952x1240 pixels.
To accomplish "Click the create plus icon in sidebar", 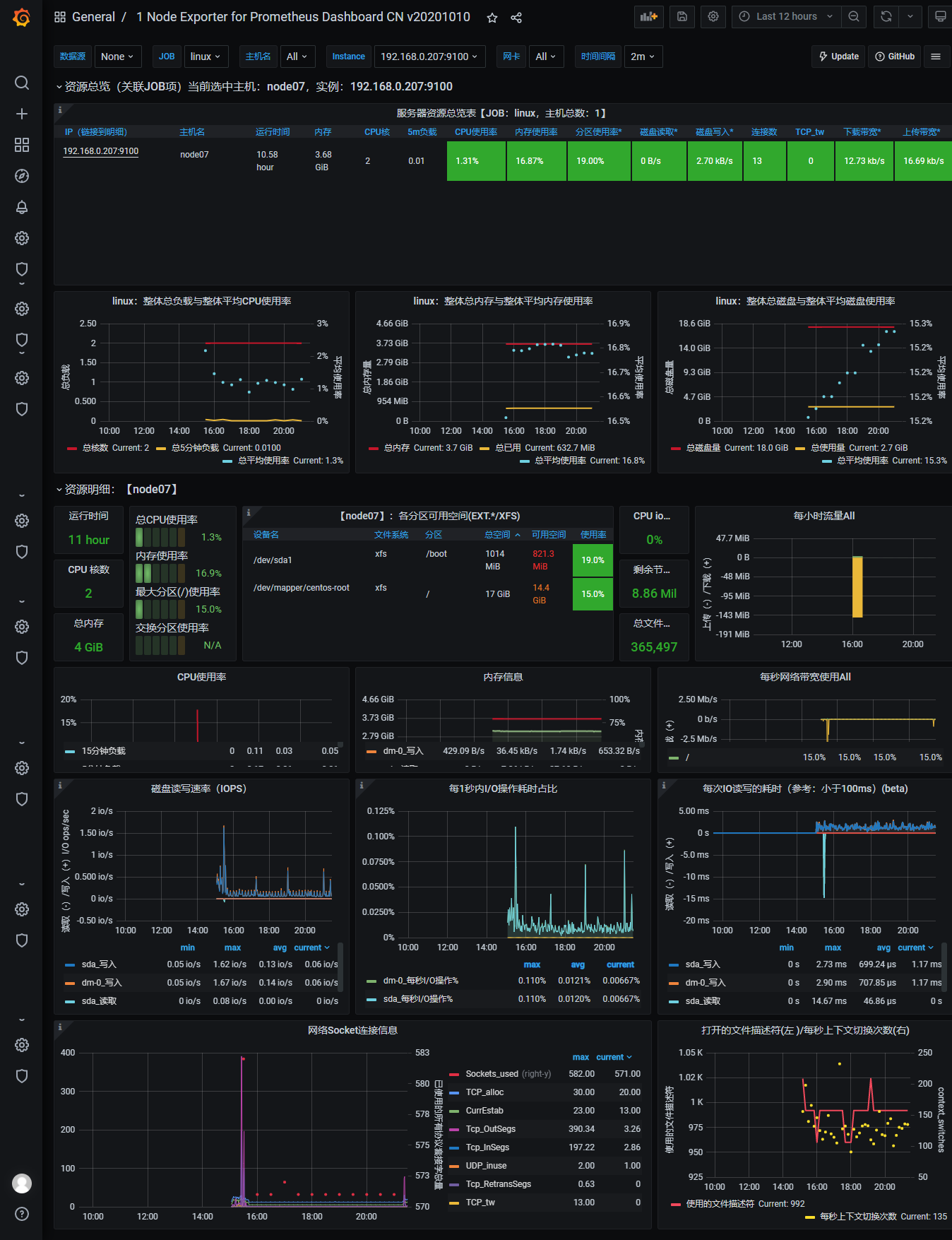I will (x=22, y=114).
